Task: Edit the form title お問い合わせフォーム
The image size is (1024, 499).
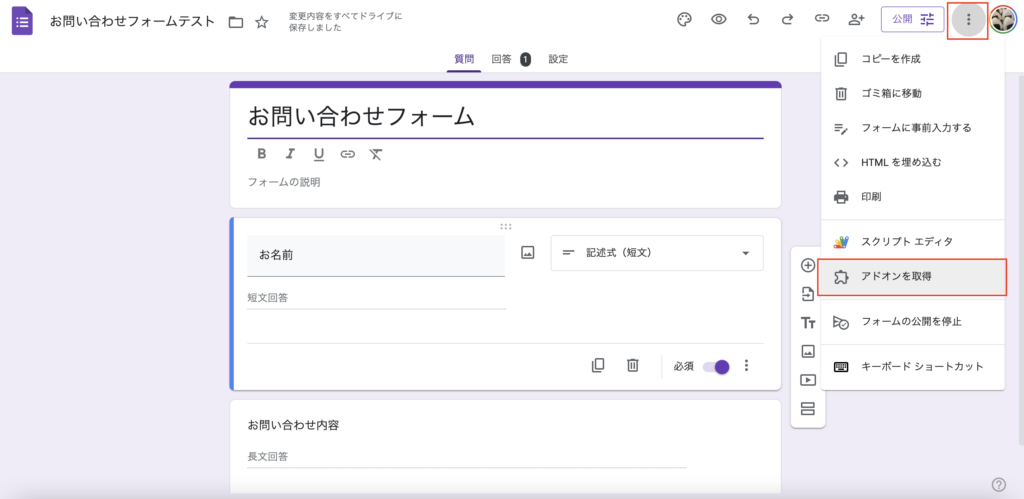Action: coord(505,116)
